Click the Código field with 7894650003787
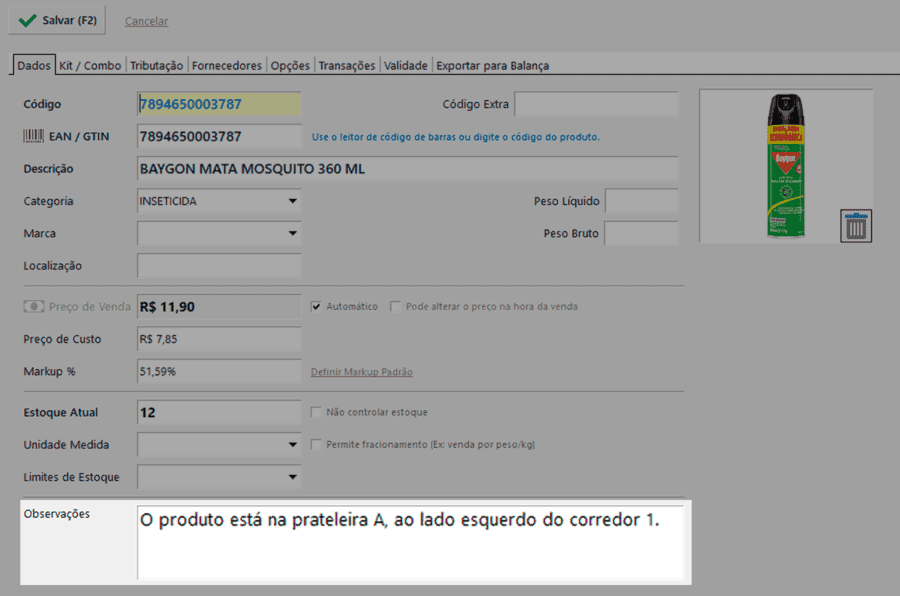The height and width of the screenshot is (596, 900). pyautogui.click(x=219, y=104)
